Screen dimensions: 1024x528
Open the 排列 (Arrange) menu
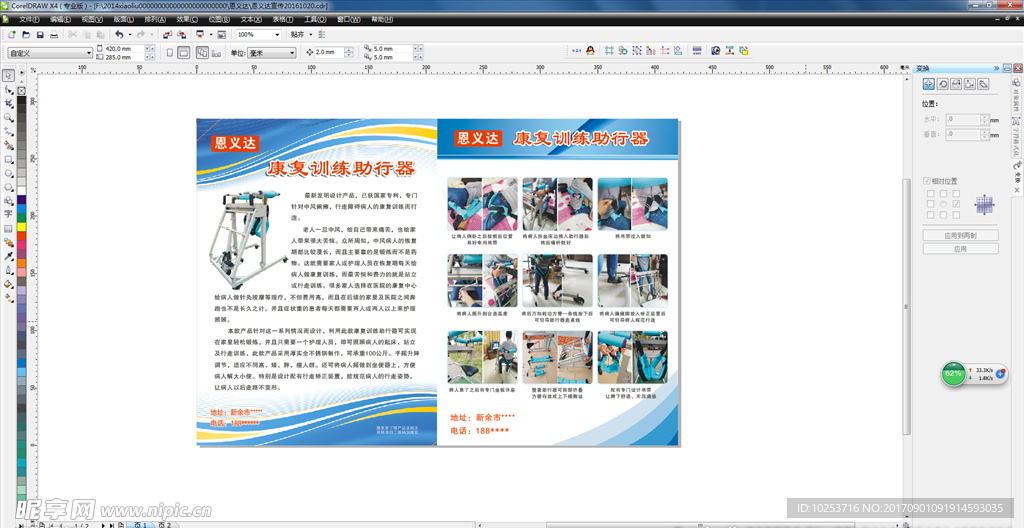(155, 20)
